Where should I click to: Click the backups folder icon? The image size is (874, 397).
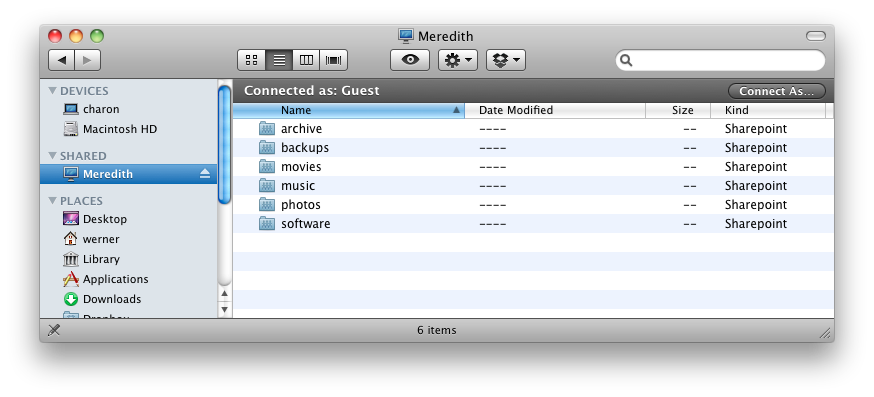click(267, 148)
